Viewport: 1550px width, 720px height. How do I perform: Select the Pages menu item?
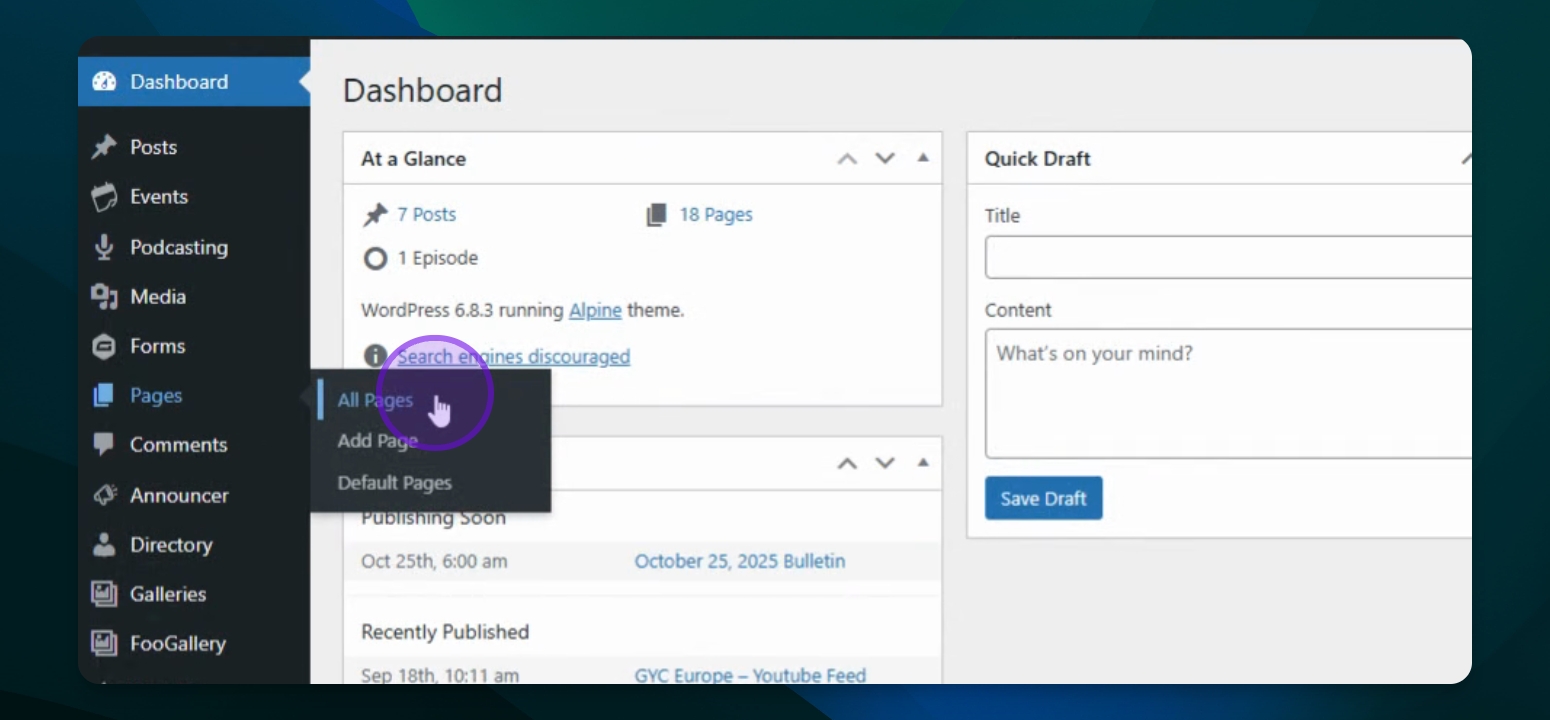click(x=194, y=396)
